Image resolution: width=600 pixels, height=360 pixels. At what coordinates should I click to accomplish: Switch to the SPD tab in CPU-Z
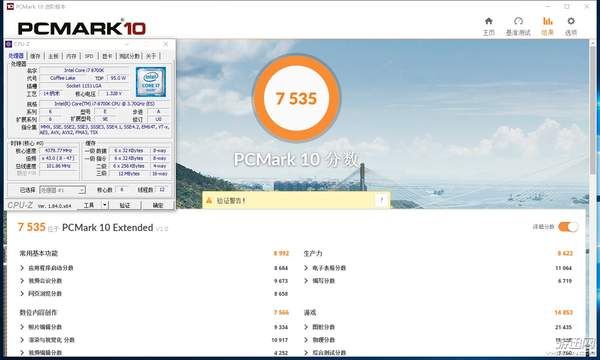tap(89, 56)
